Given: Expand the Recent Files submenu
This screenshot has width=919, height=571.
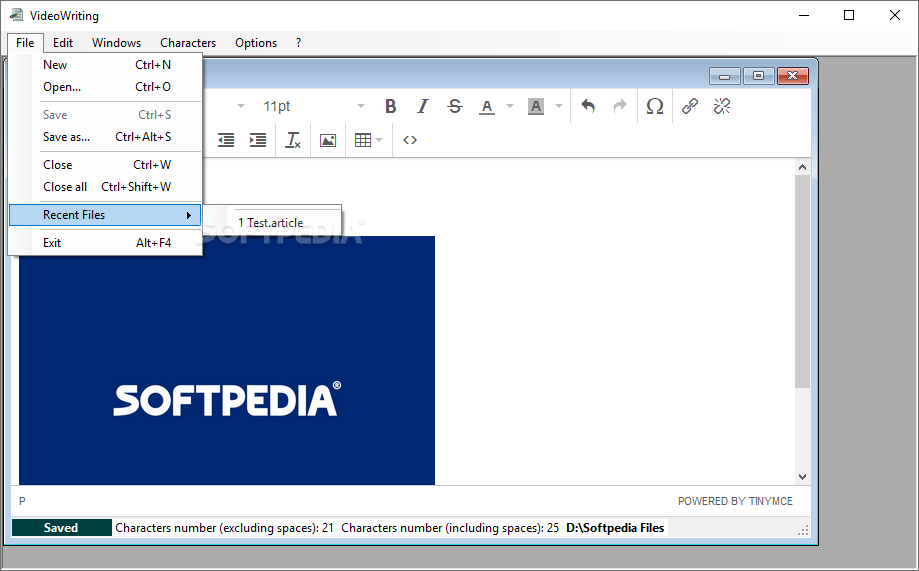Looking at the screenshot, I should pos(105,215).
